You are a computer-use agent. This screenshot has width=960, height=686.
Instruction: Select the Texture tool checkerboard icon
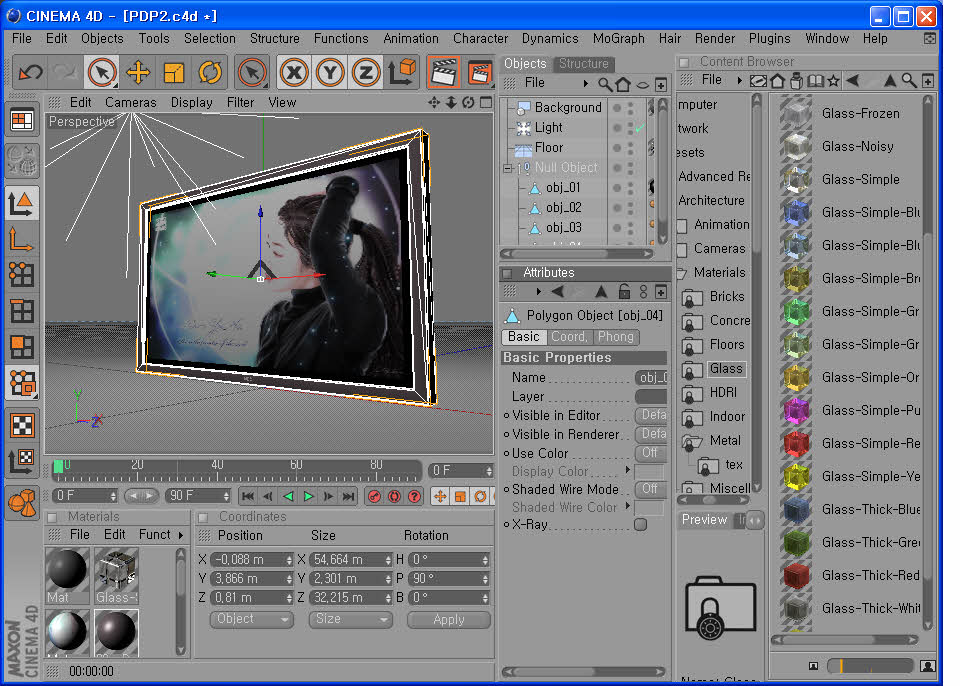(x=22, y=424)
